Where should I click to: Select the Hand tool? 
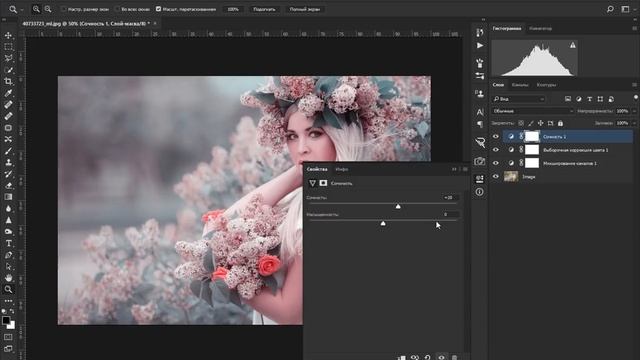pos(8,278)
